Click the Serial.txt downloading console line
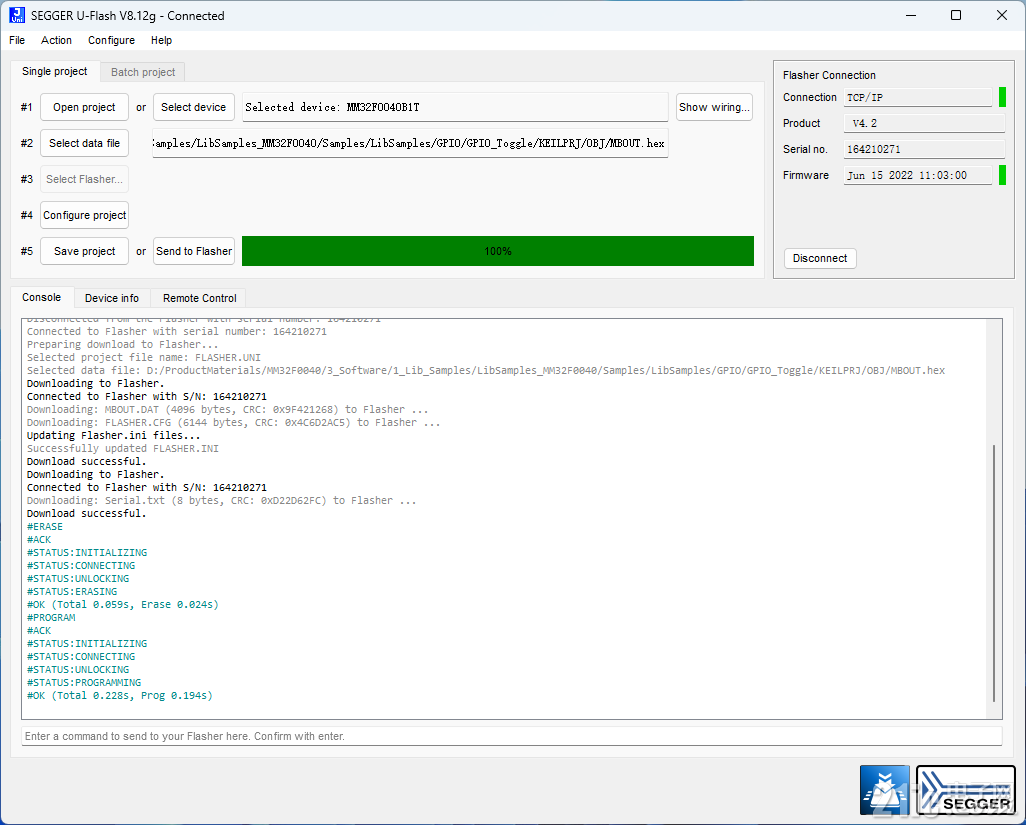The width and height of the screenshot is (1026, 825). 222,500
